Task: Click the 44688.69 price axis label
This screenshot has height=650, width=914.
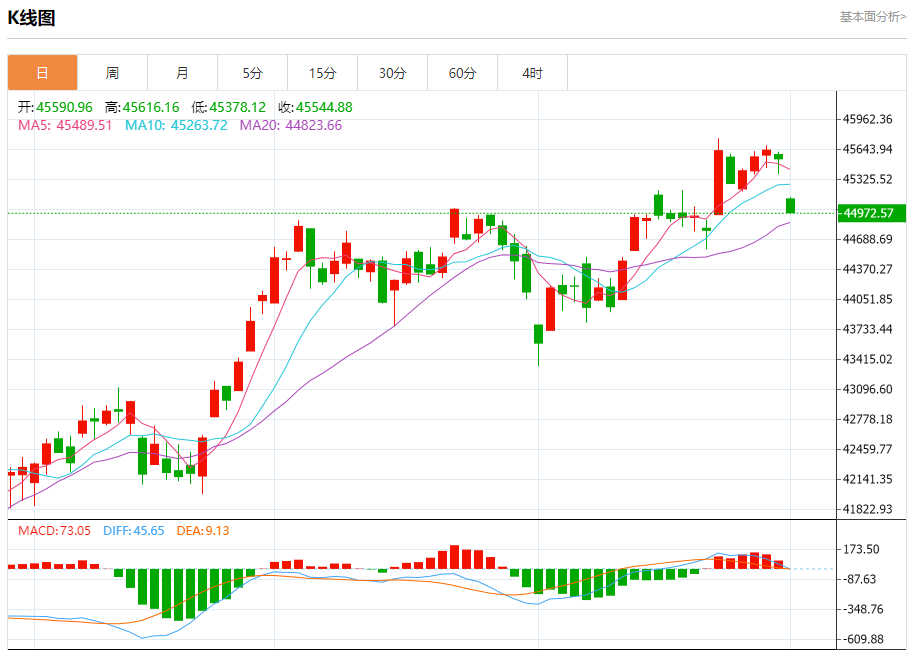Action: point(867,239)
